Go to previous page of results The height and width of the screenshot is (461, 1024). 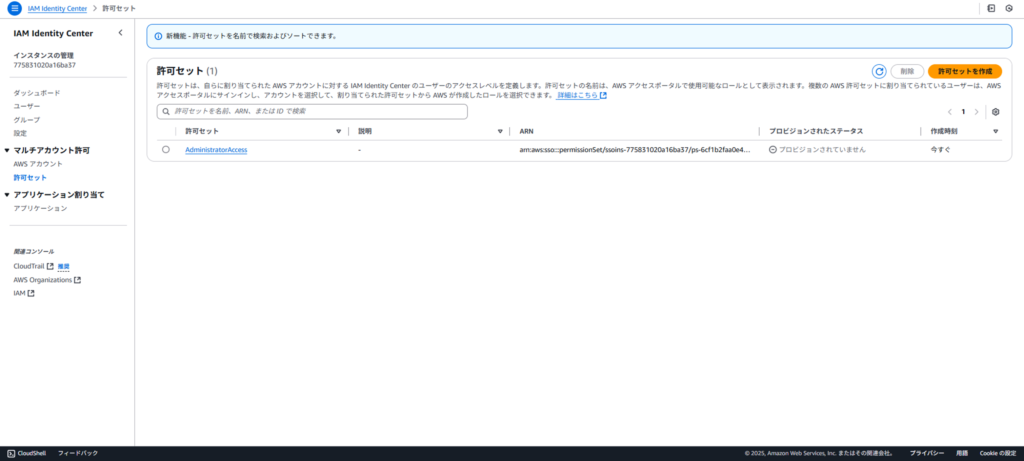pos(950,112)
